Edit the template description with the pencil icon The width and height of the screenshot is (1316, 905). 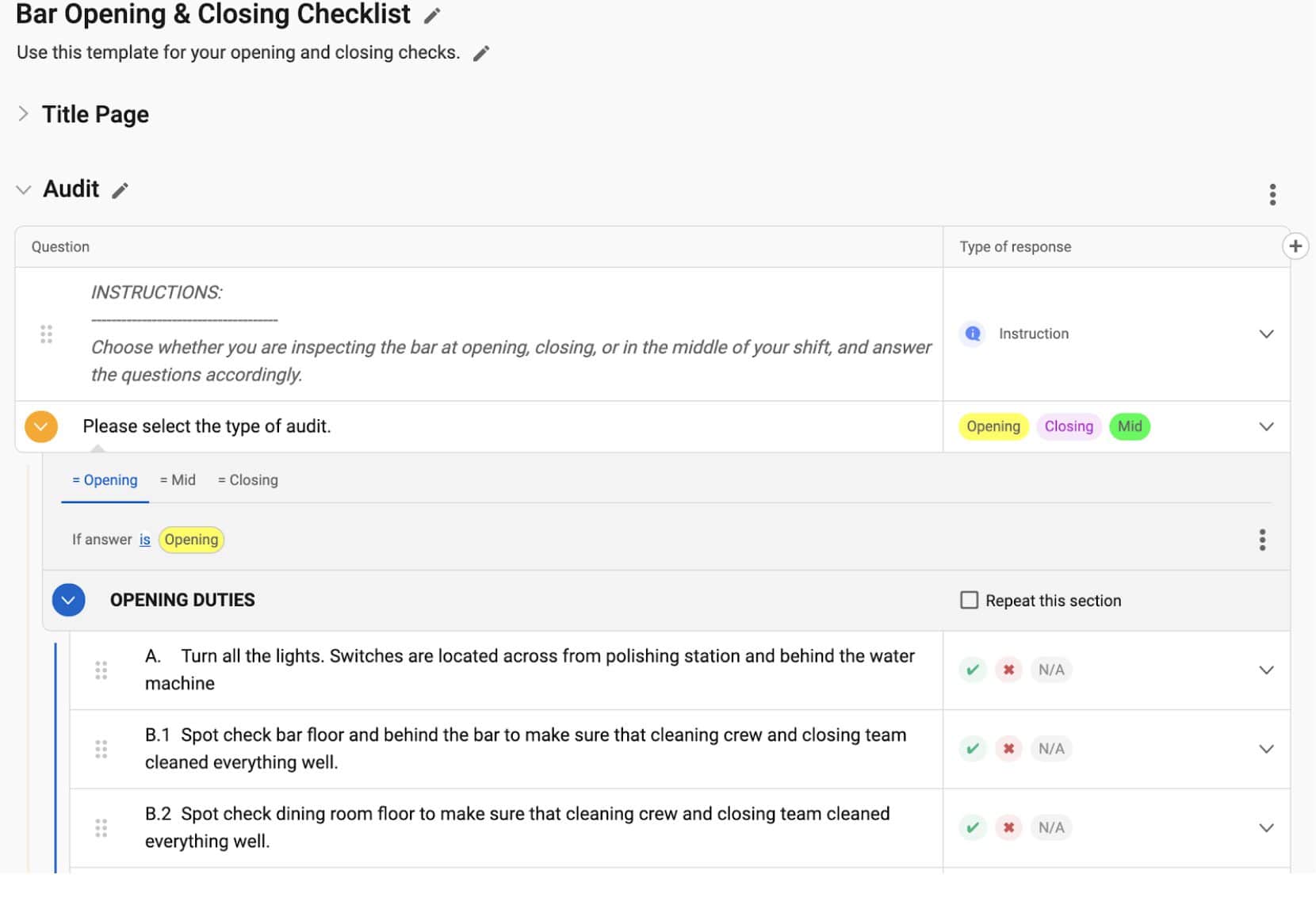(x=481, y=53)
